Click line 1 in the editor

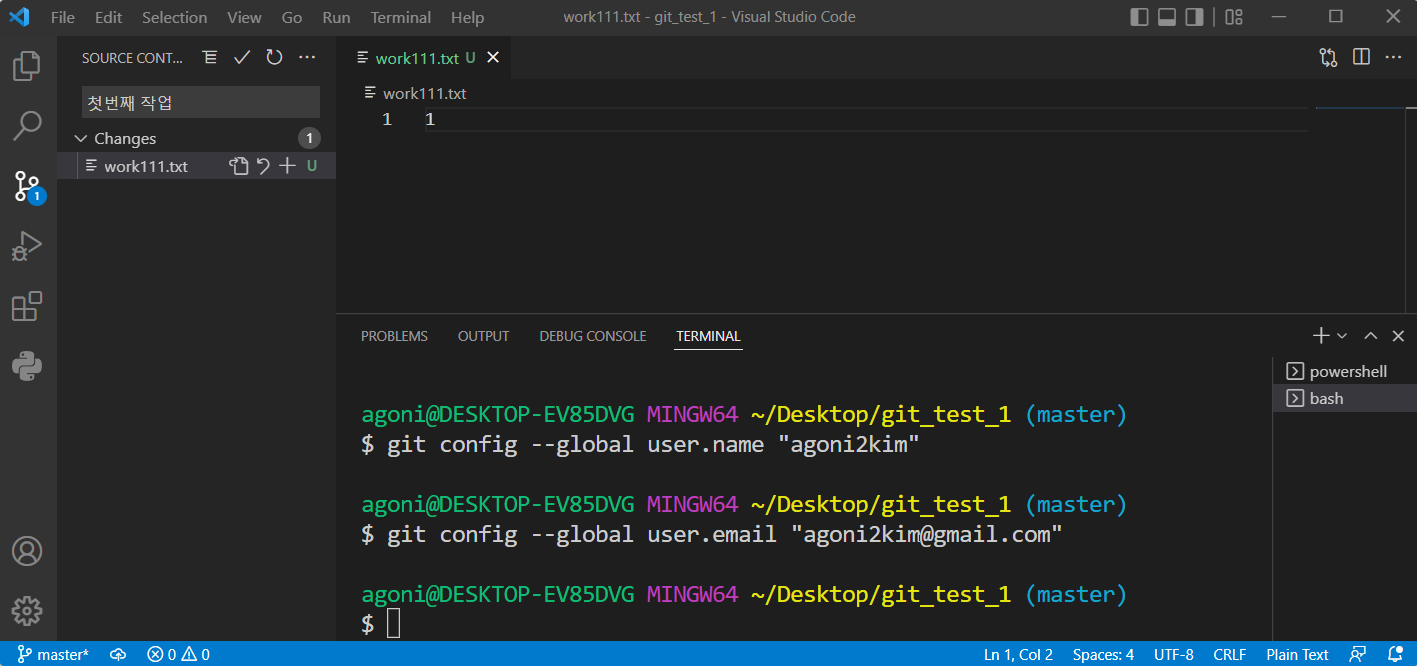click(x=866, y=120)
